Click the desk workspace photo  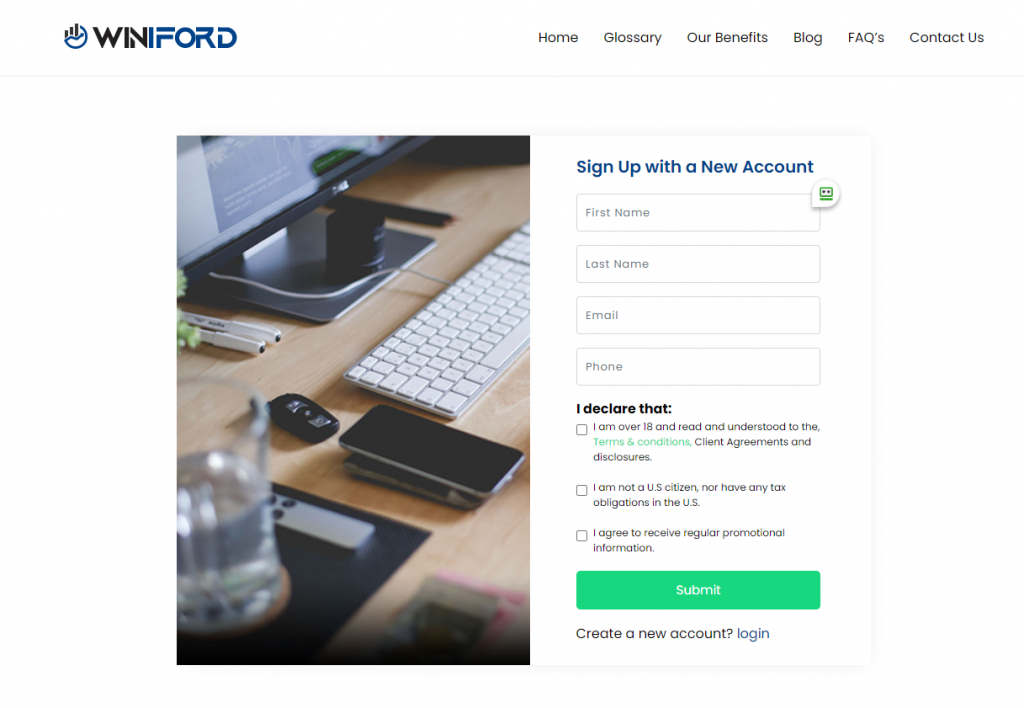pyautogui.click(x=353, y=400)
